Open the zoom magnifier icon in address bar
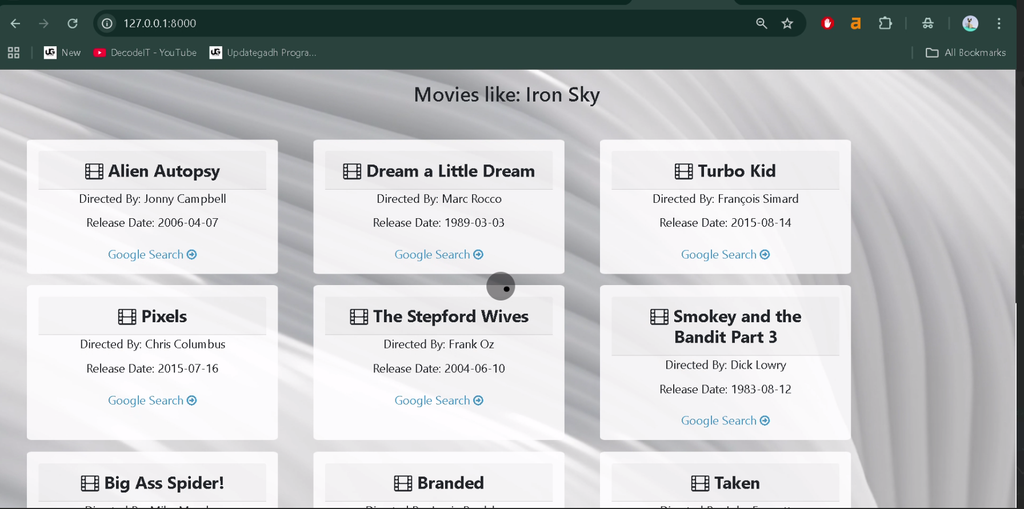The height and width of the screenshot is (509, 1024). [761, 24]
